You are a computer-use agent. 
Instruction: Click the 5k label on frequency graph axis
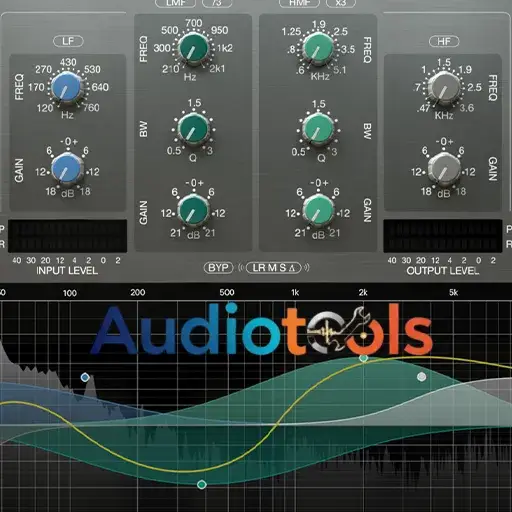[453, 292]
